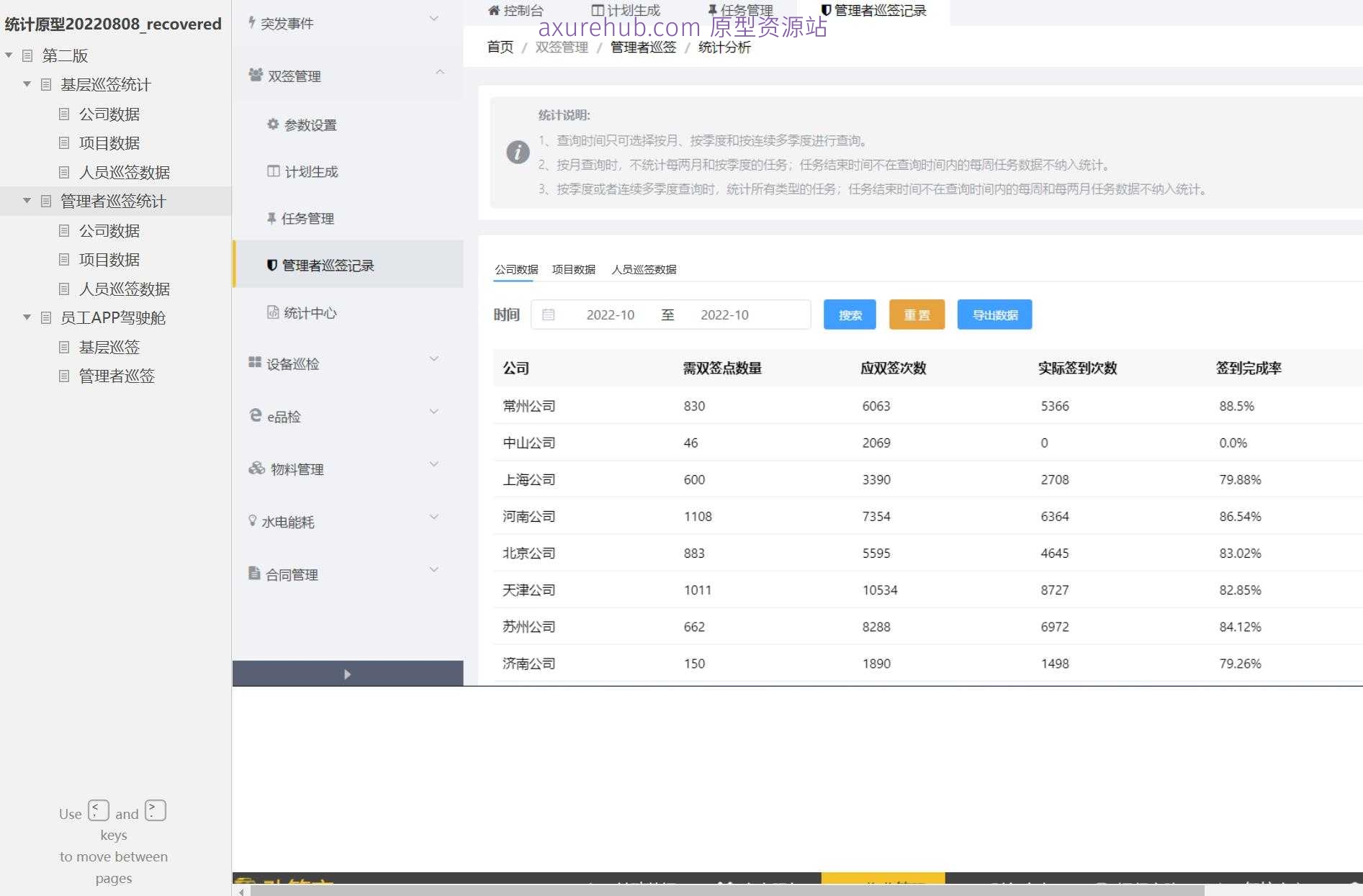This screenshot has height=896, width=1363.
Task: Click the 物料管理 cubes icon
Action: coord(257,469)
